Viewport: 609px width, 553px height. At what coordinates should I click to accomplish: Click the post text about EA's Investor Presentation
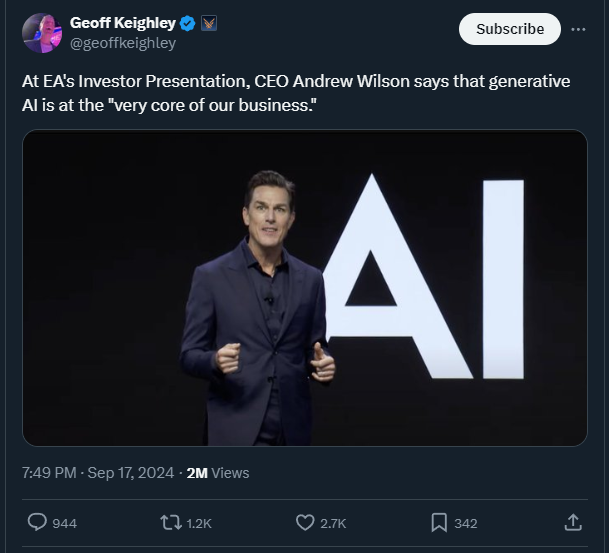296,93
